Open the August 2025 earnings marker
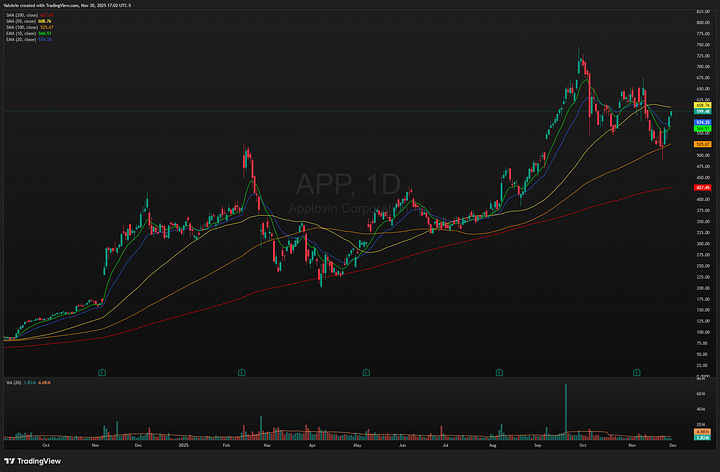Viewport: 720px width, 472px height. (x=499, y=372)
